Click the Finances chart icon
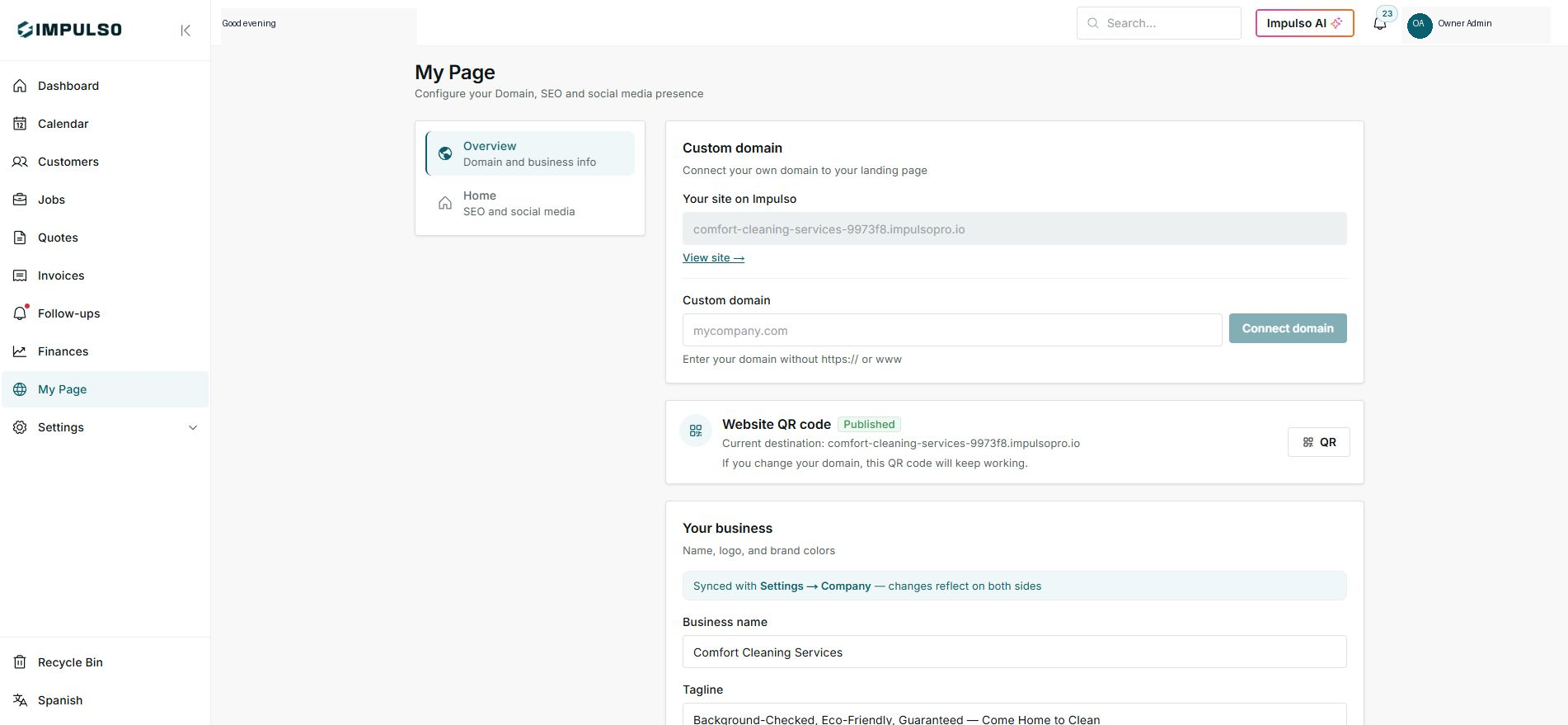The image size is (1568, 725). click(x=20, y=351)
